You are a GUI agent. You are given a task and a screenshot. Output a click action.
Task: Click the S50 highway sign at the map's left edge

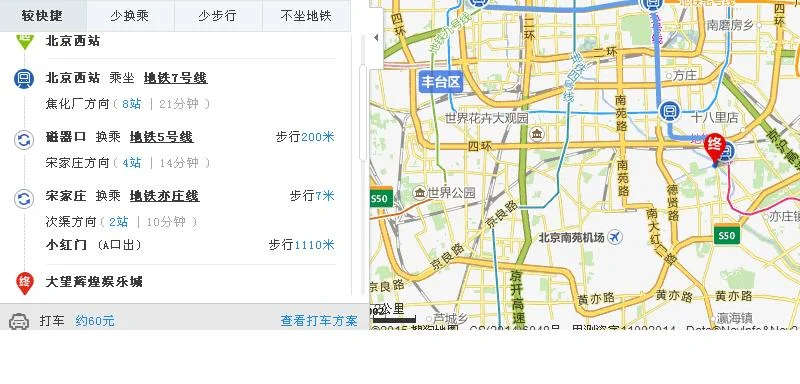pos(381,198)
